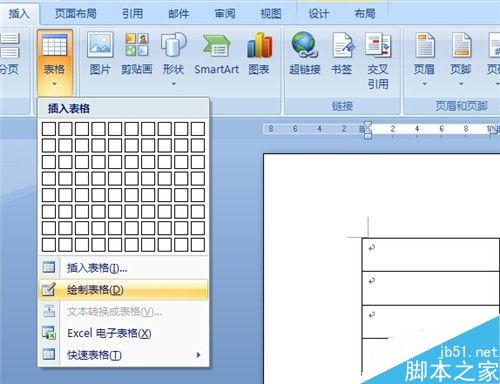Open the 插入 ribbon tab
Viewport: 500px width, 384px height.
pos(19,14)
